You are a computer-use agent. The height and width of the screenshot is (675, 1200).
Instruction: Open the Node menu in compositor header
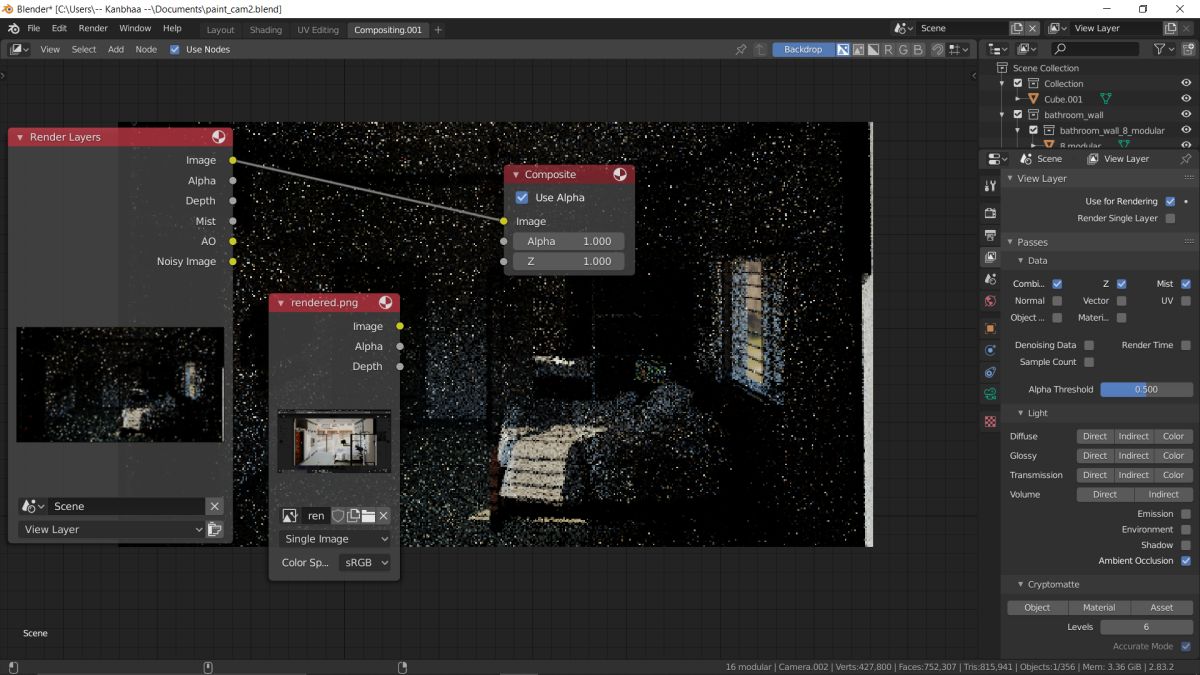(146, 49)
